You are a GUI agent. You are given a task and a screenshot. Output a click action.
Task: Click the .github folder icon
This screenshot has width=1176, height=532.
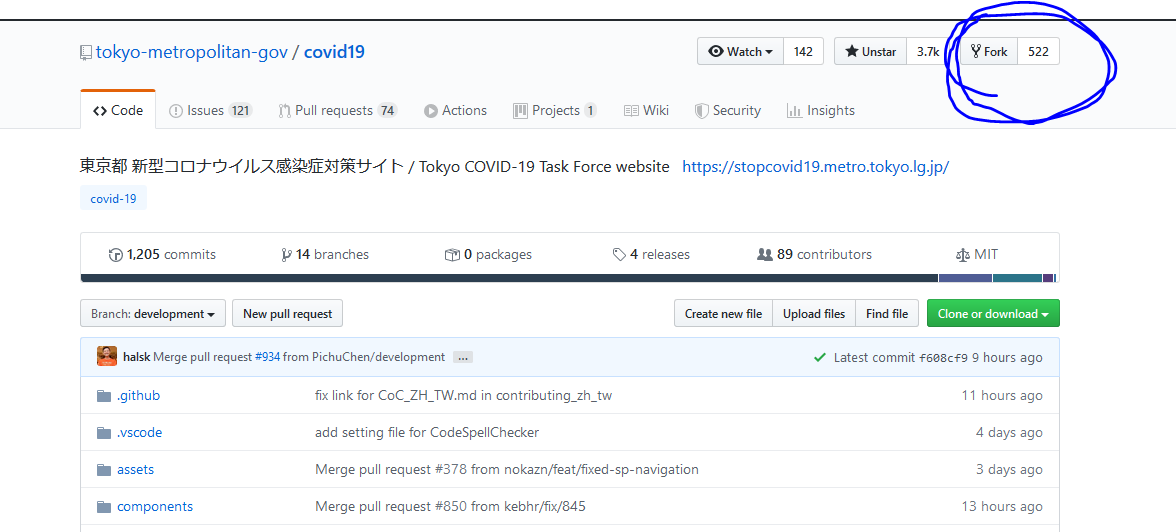(104, 395)
